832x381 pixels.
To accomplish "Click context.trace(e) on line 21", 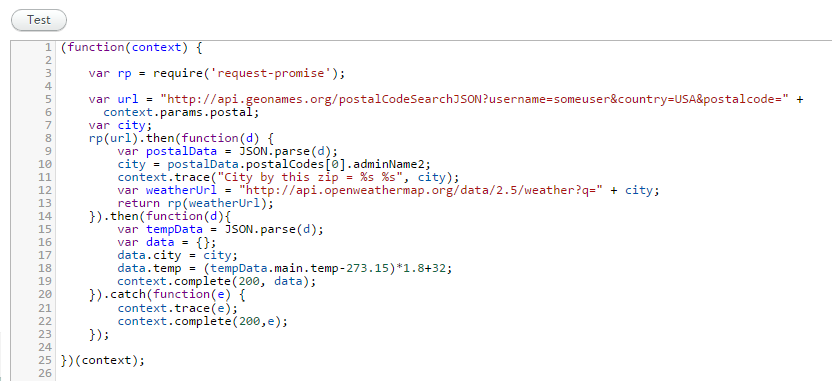I will [x=178, y=307].
